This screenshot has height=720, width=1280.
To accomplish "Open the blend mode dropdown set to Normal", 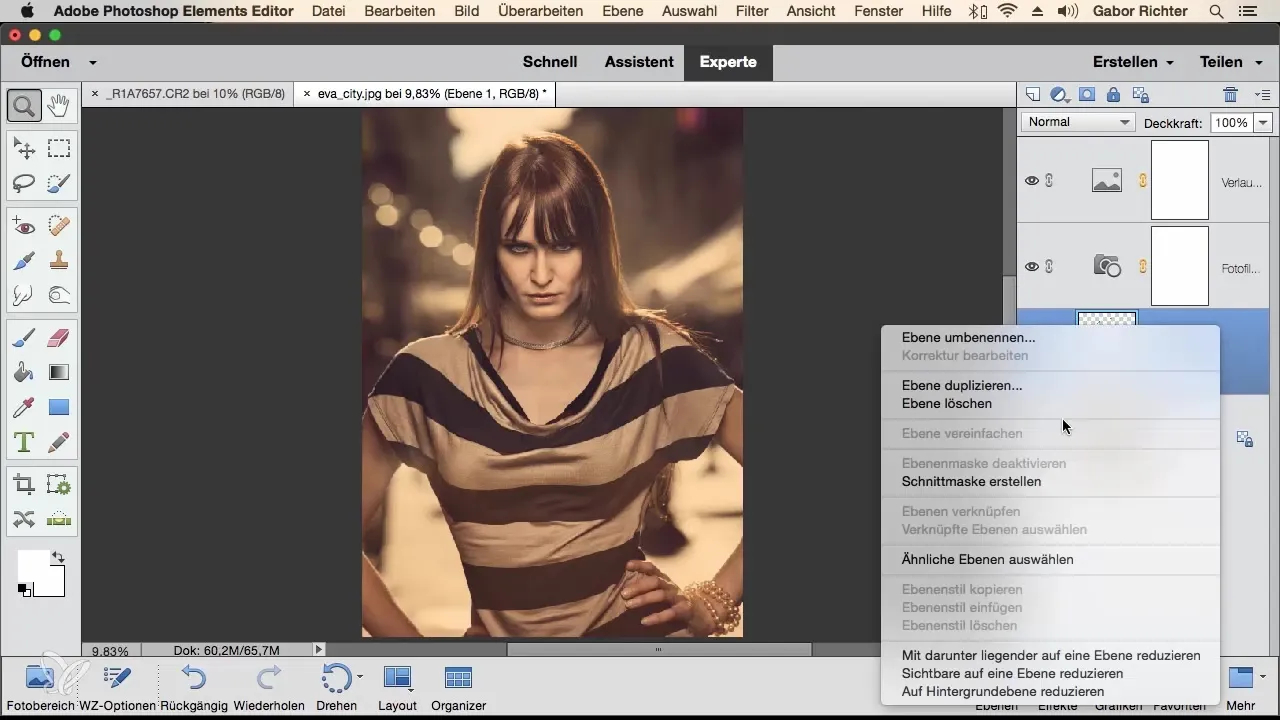I will click(x=1077, y=122).
